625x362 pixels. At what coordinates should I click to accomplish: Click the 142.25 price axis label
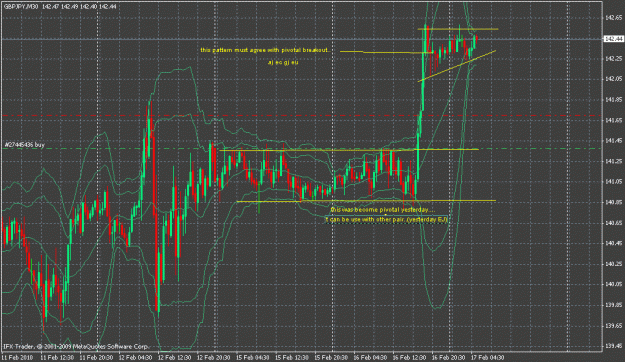[x=613, y=59]
